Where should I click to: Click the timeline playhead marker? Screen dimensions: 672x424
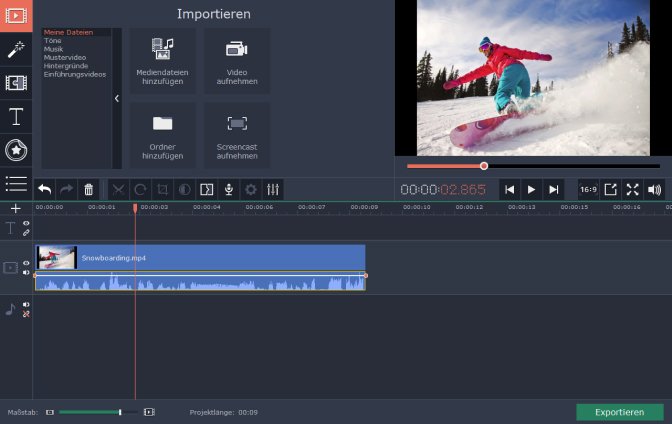(135, 208)
